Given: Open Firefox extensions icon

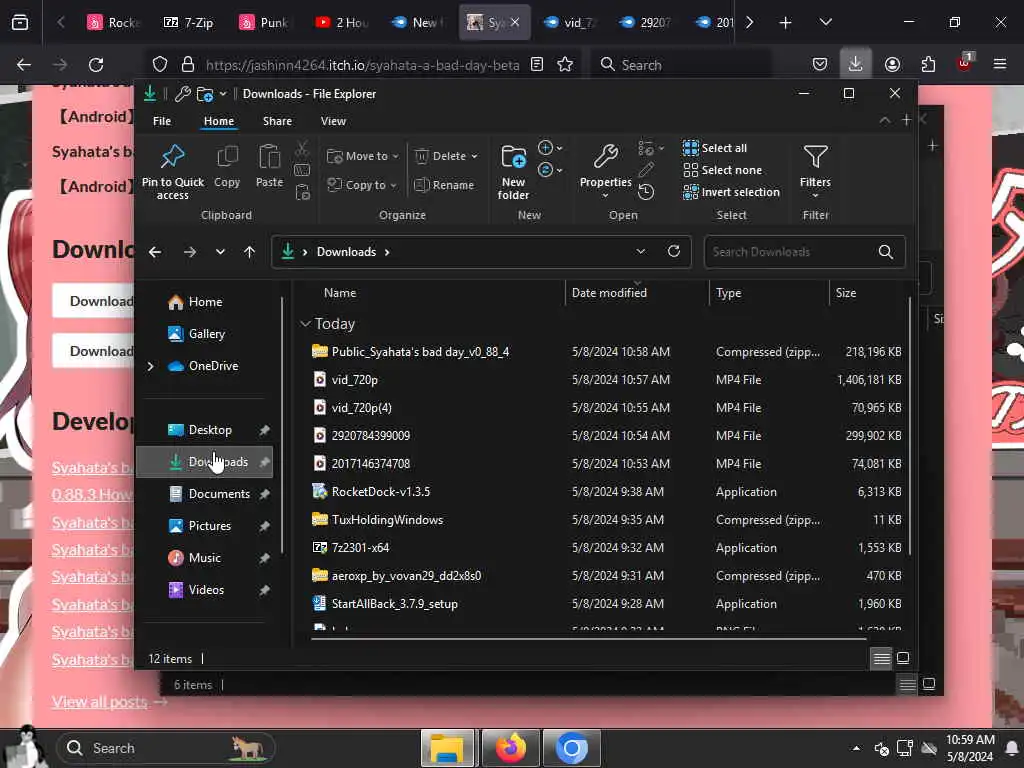Looking at the screenshot, I should tap(928, 64).
